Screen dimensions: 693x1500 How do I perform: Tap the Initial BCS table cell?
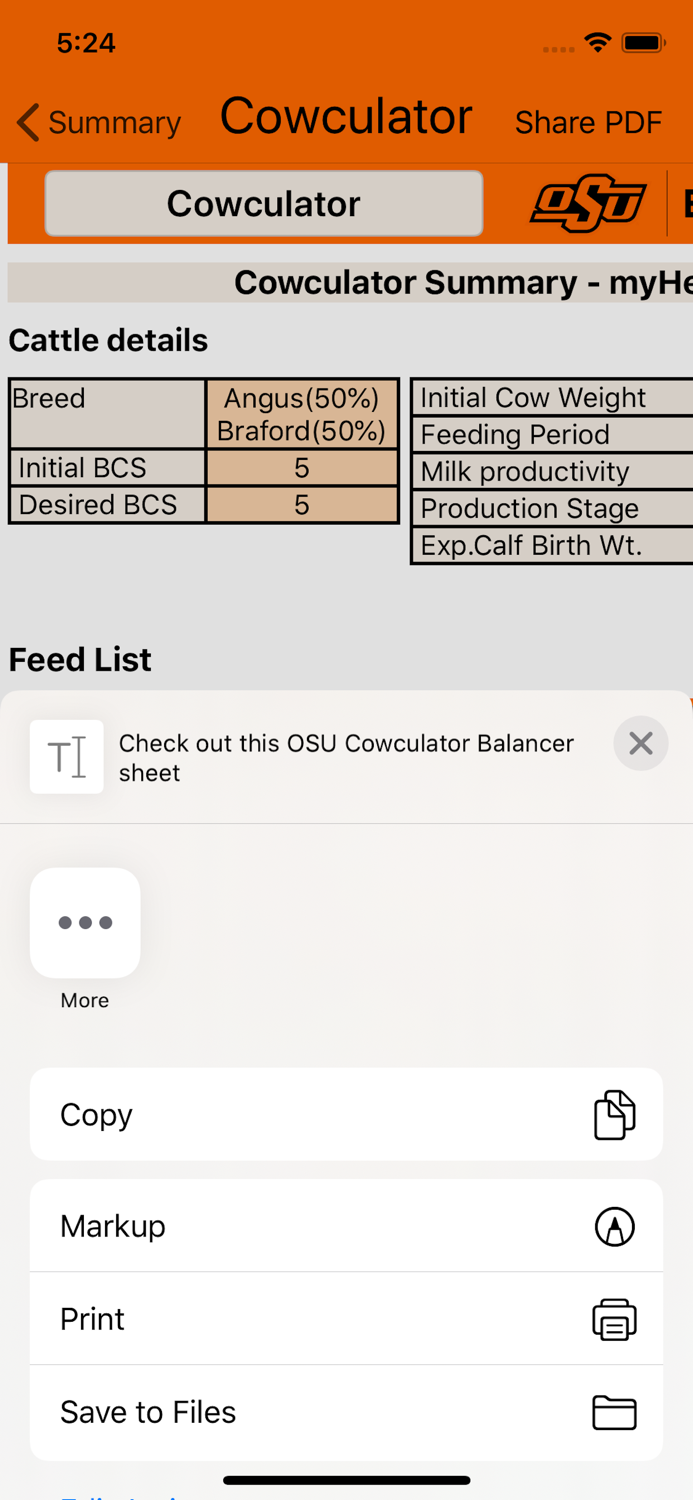[x=107, y=467]
